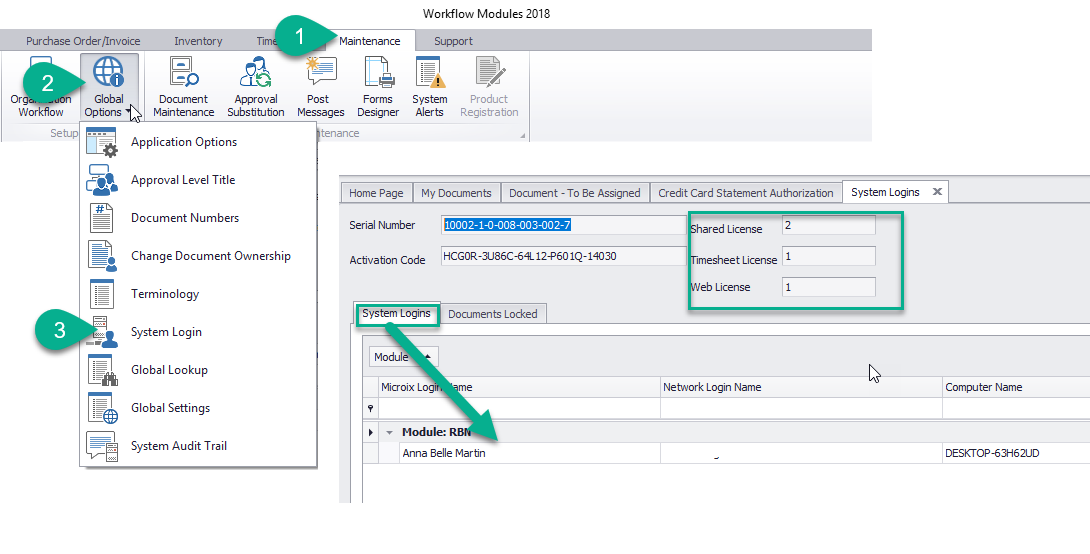Open Document Maintenance from the ribbon
The width and height of the screenshot is (1090, 554).
tap(183, 87)
